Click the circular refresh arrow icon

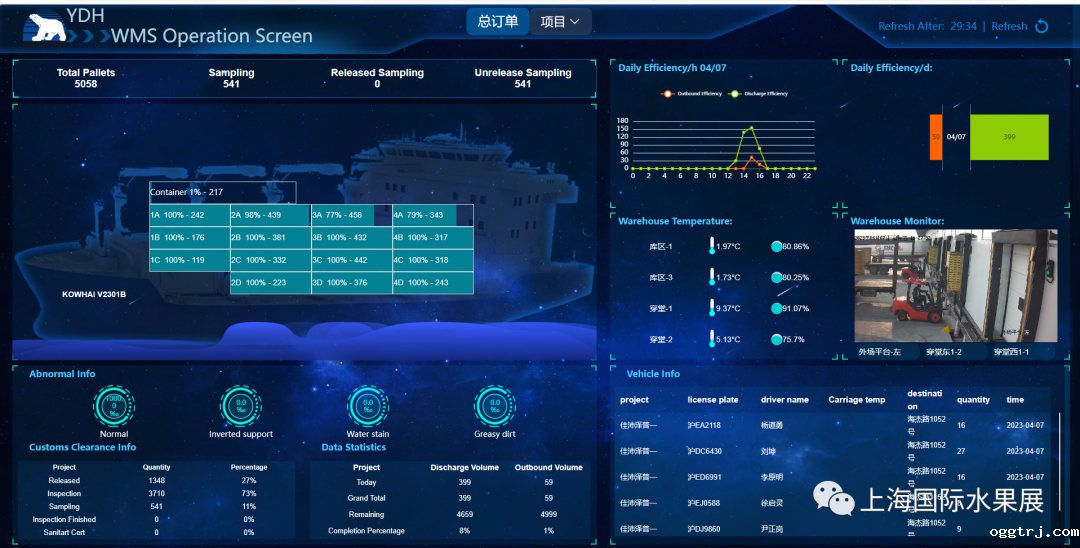1041,26
